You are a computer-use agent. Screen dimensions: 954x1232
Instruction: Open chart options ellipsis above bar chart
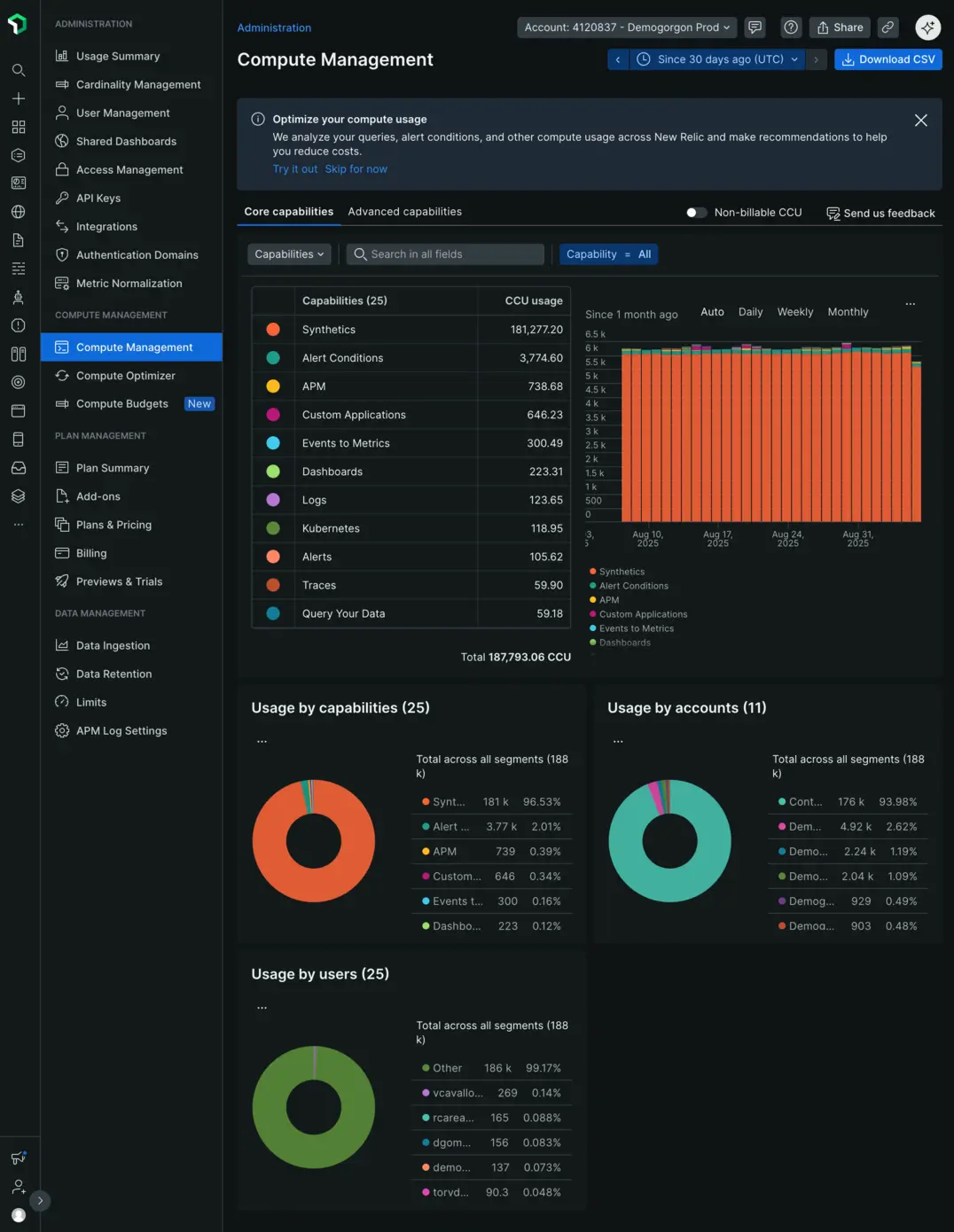(x=910, y=304)
